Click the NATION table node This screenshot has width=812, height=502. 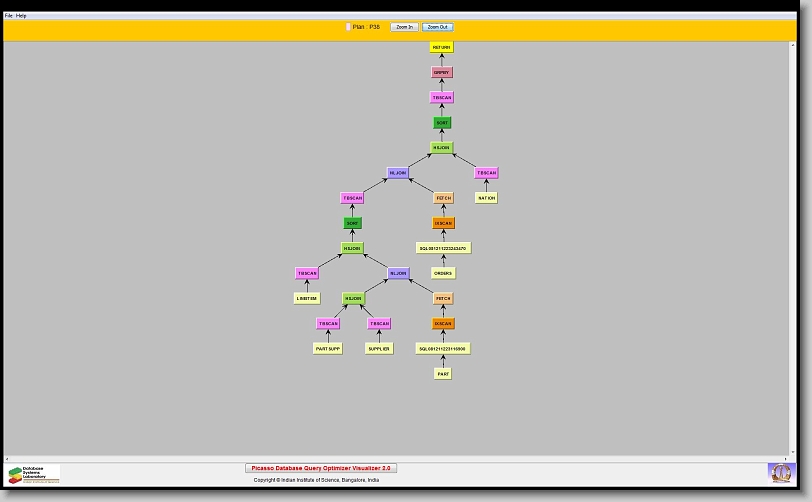point(486,198)
